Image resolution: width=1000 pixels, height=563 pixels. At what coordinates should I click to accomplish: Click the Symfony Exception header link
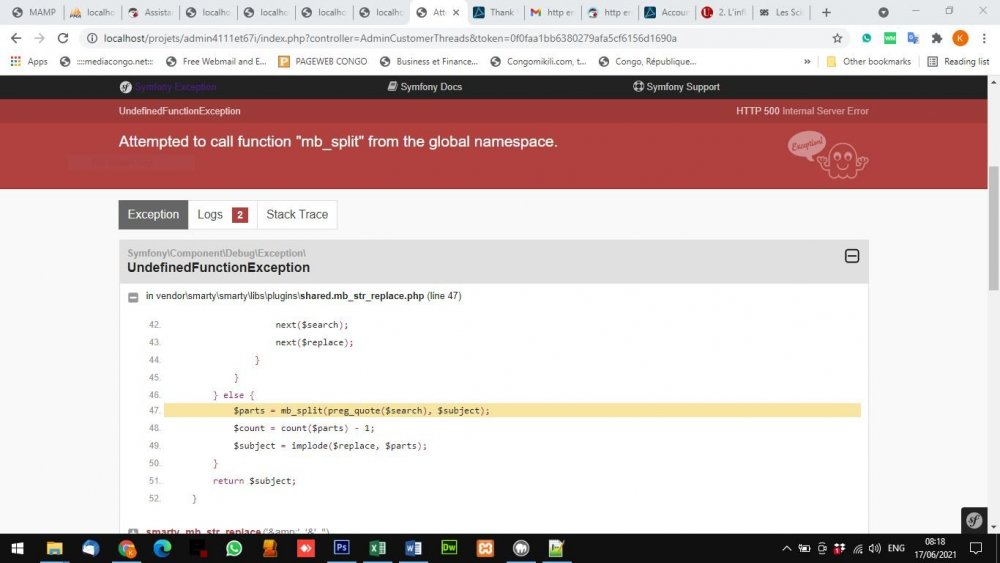tap(168, 87)
